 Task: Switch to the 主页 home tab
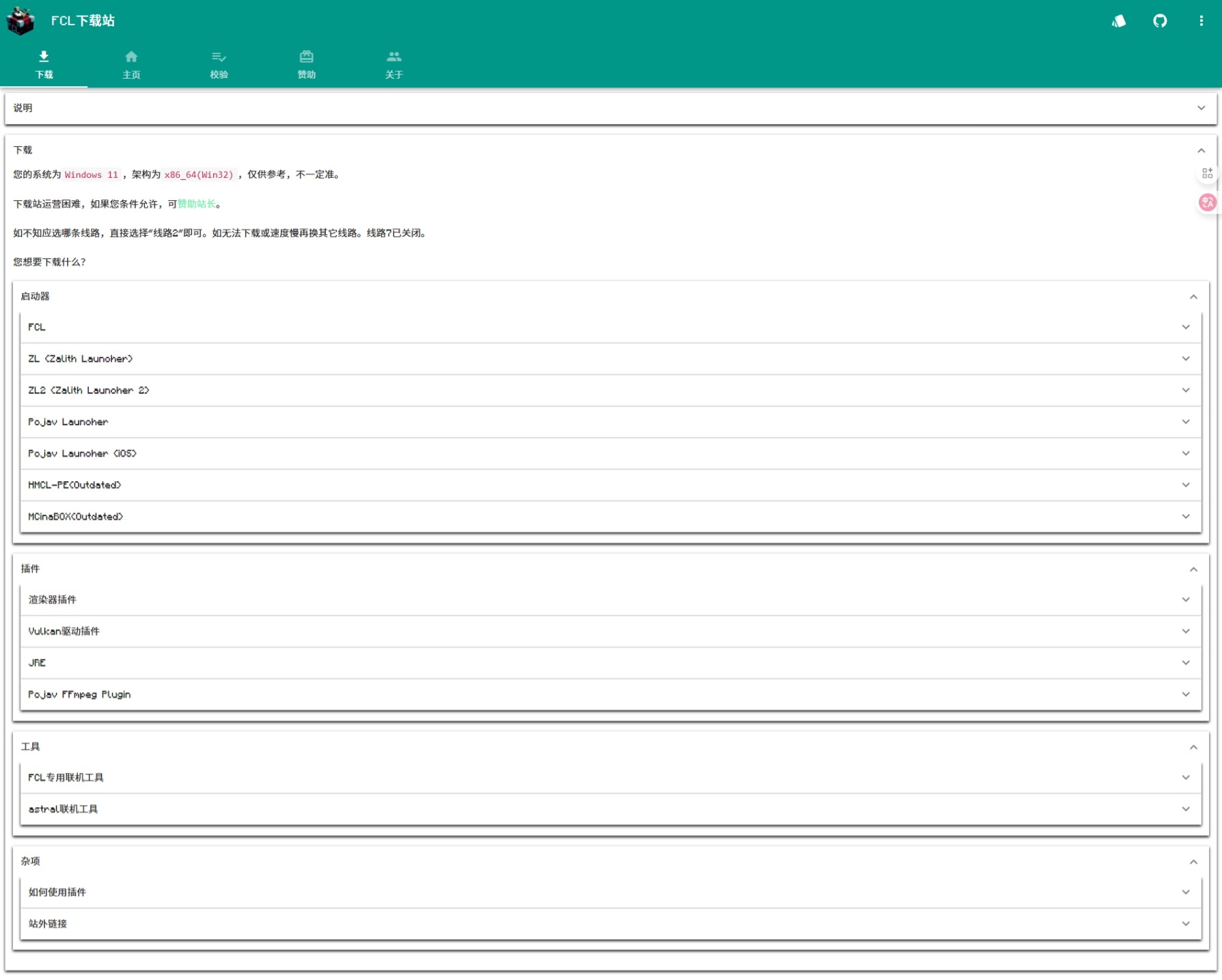coord(131,65)
